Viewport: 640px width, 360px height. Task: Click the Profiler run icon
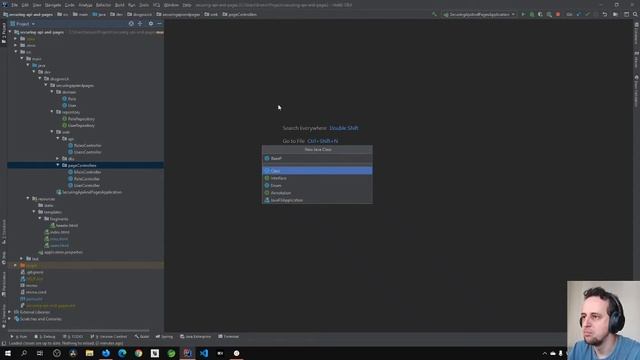tap(549, 14)
